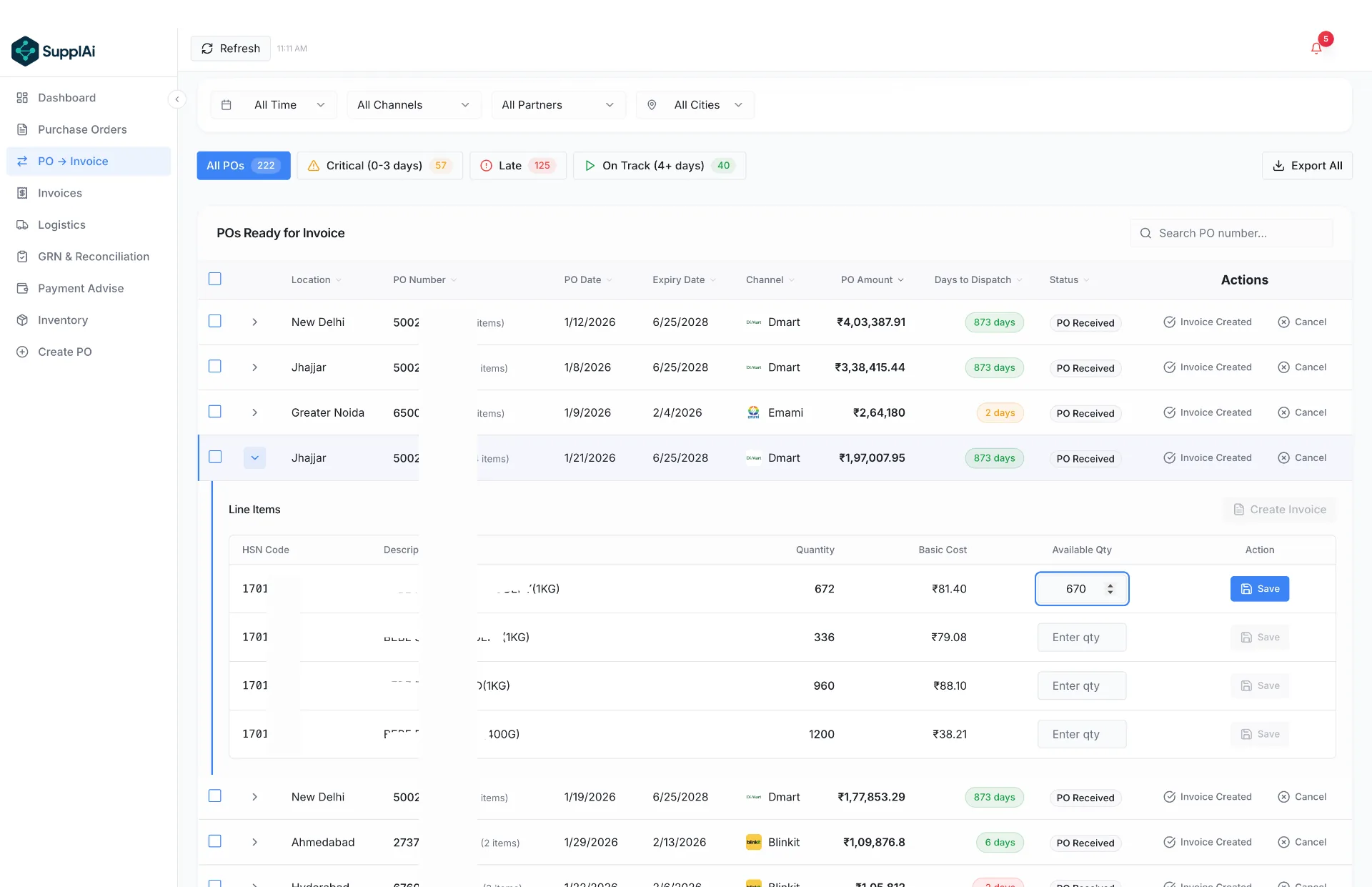This screenshot has height=887, width=1372.
Task: Sort by Channel column
Action: click(x=770, y=280)
